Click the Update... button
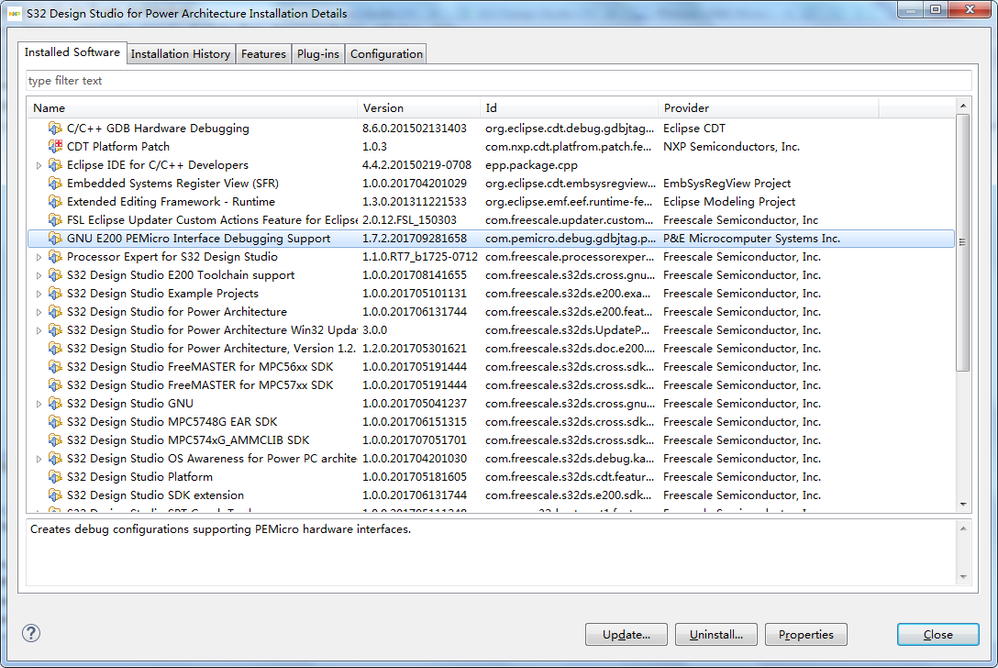Viewport: 998px width, 668px height. 626,634
